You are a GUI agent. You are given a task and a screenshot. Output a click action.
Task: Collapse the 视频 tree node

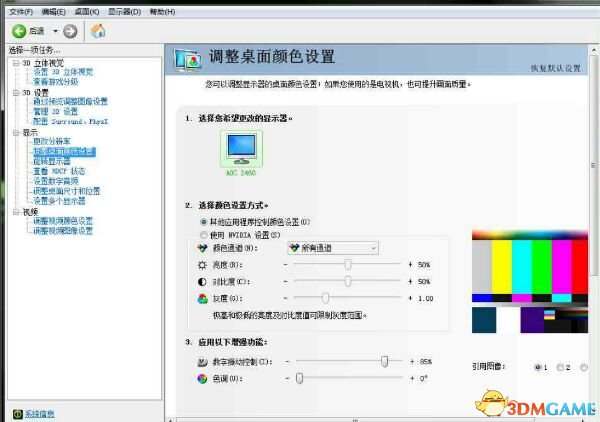click(16, 212)
